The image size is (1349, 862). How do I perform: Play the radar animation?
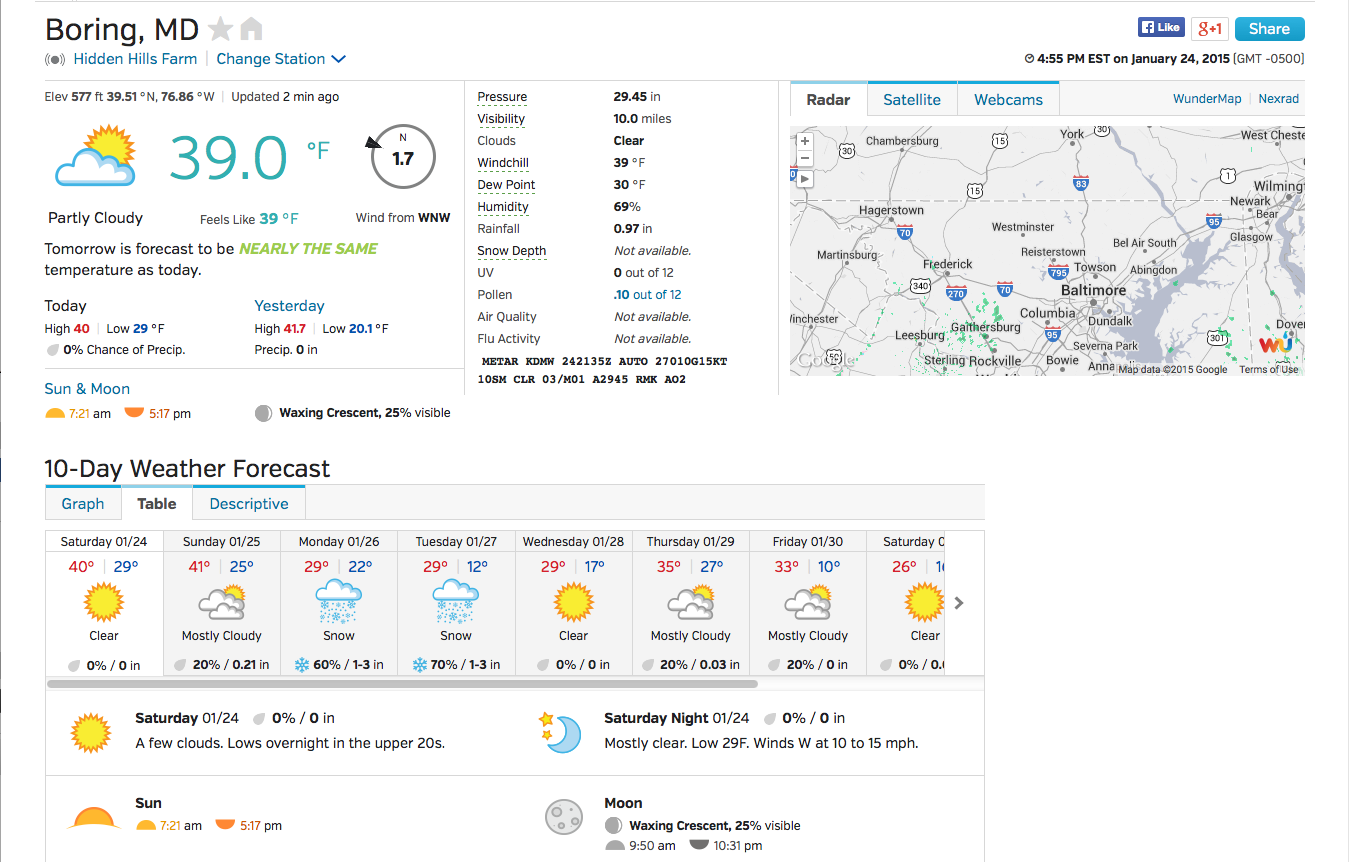coord(804,179)
